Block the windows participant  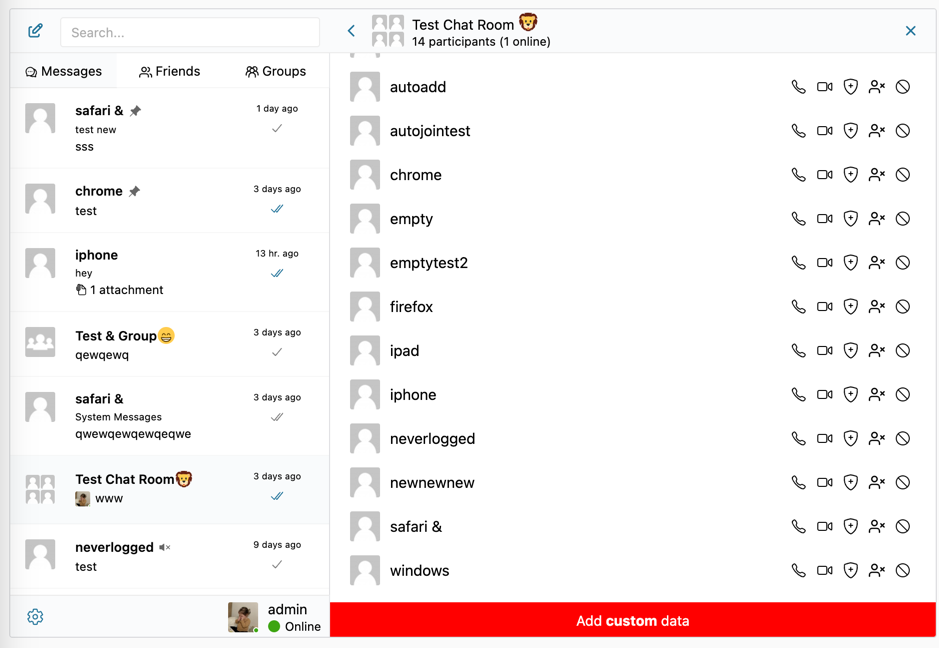tap(903, 570)
